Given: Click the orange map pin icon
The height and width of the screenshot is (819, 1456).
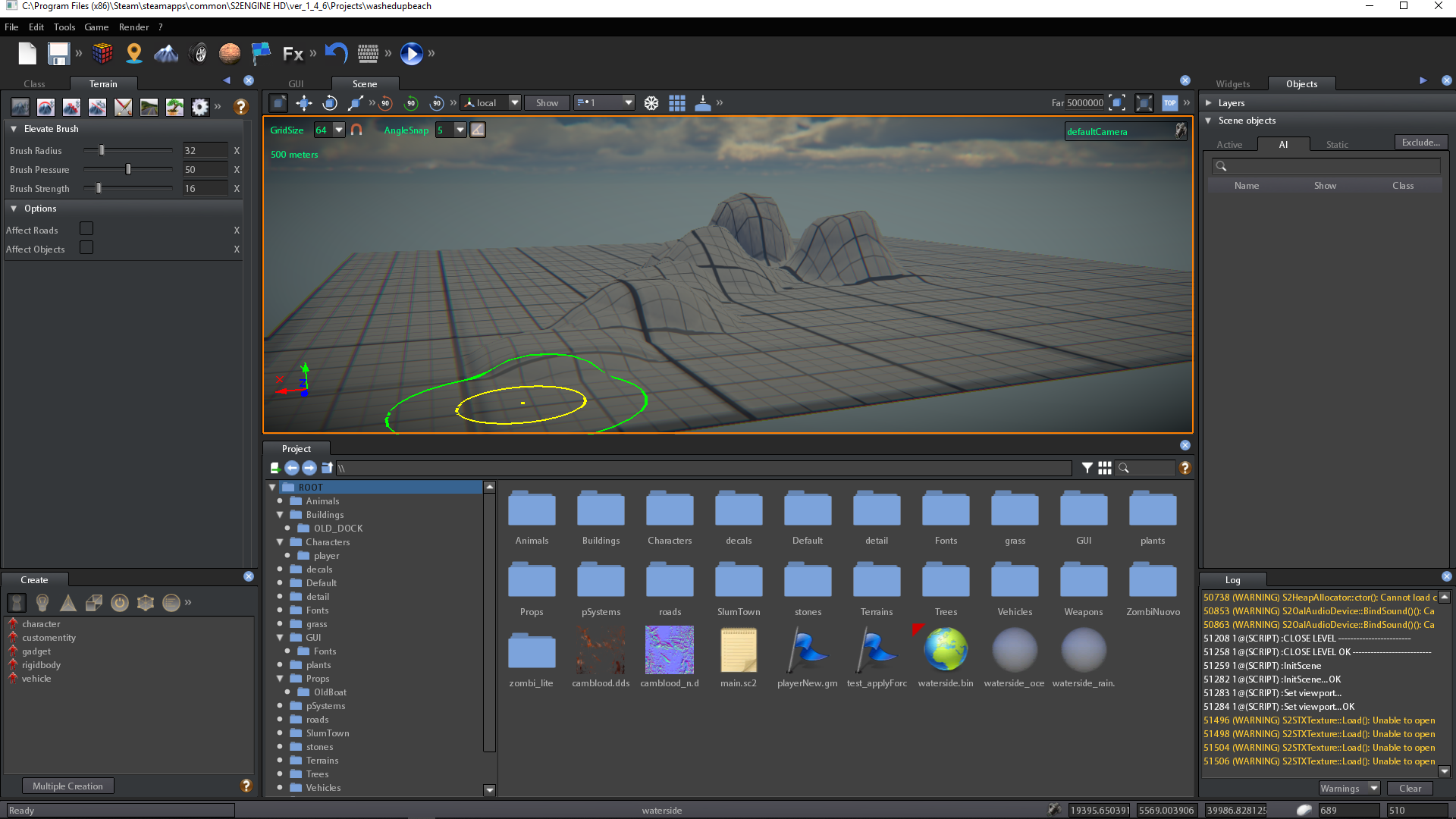Looking at the screenshot, I should [134, 54].
